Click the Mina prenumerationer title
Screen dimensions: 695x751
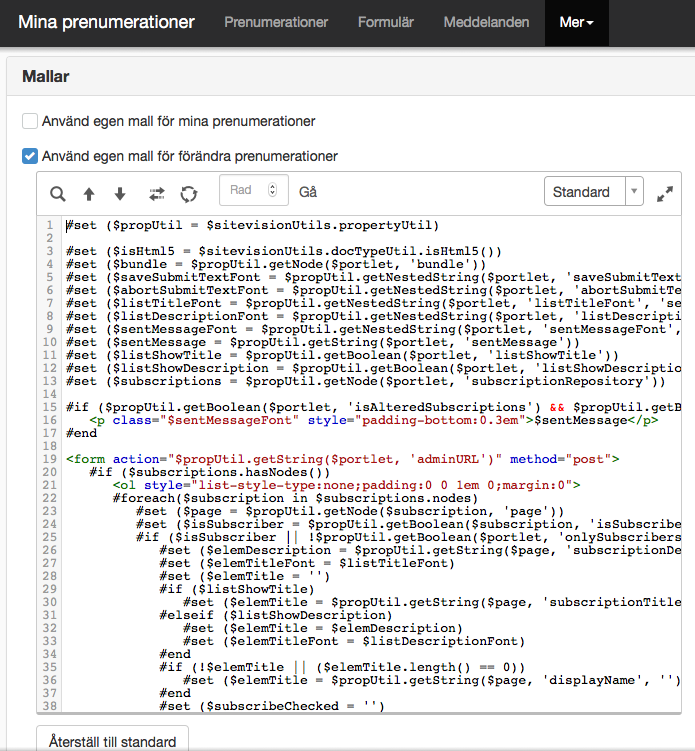coord(106,22)
